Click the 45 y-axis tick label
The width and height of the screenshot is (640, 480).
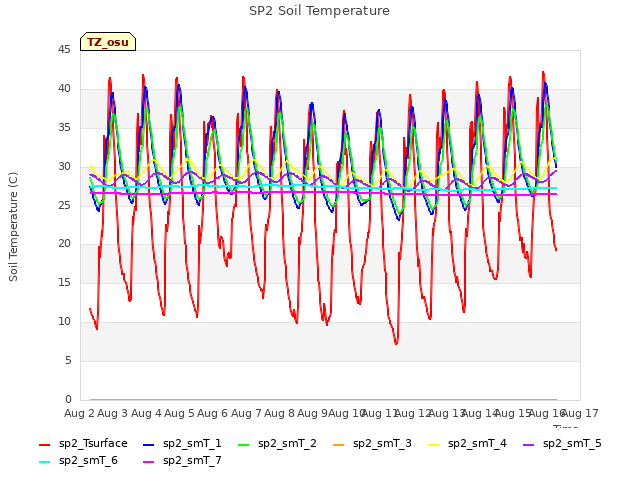point(64,50)
